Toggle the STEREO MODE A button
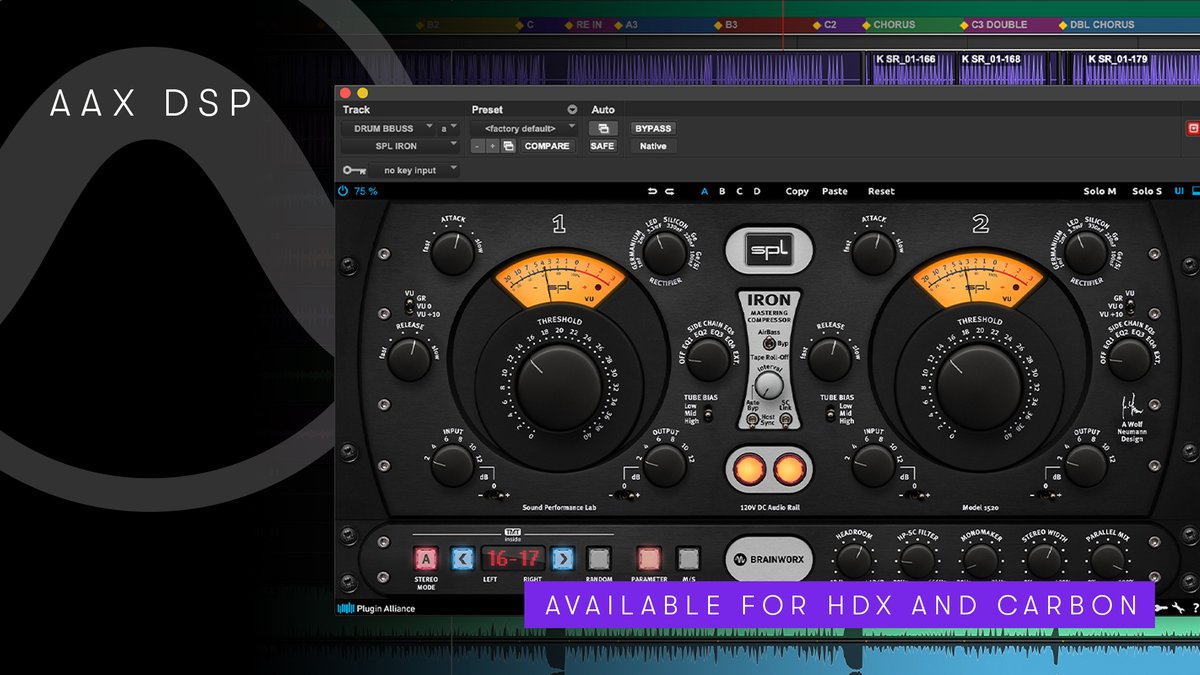1200x675 pixels. (426, 558)
